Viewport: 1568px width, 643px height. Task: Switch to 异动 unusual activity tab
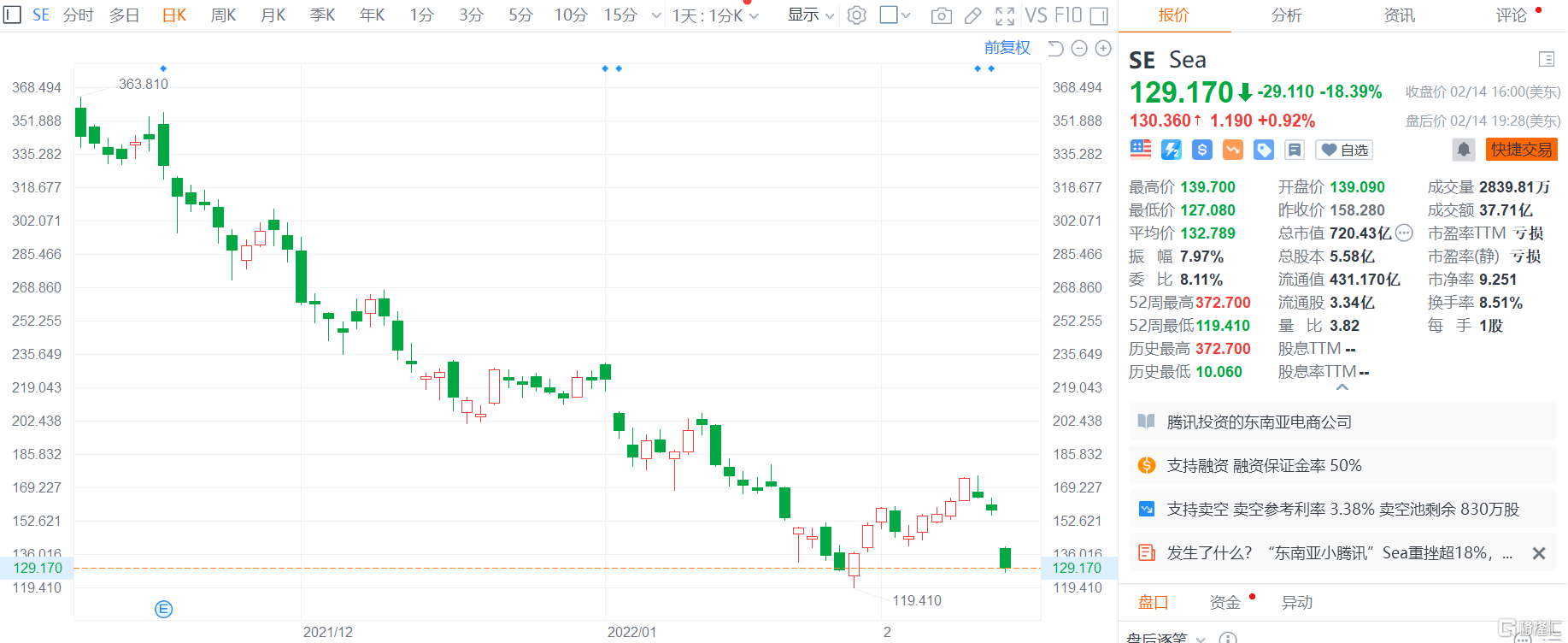coord(1296,603)
